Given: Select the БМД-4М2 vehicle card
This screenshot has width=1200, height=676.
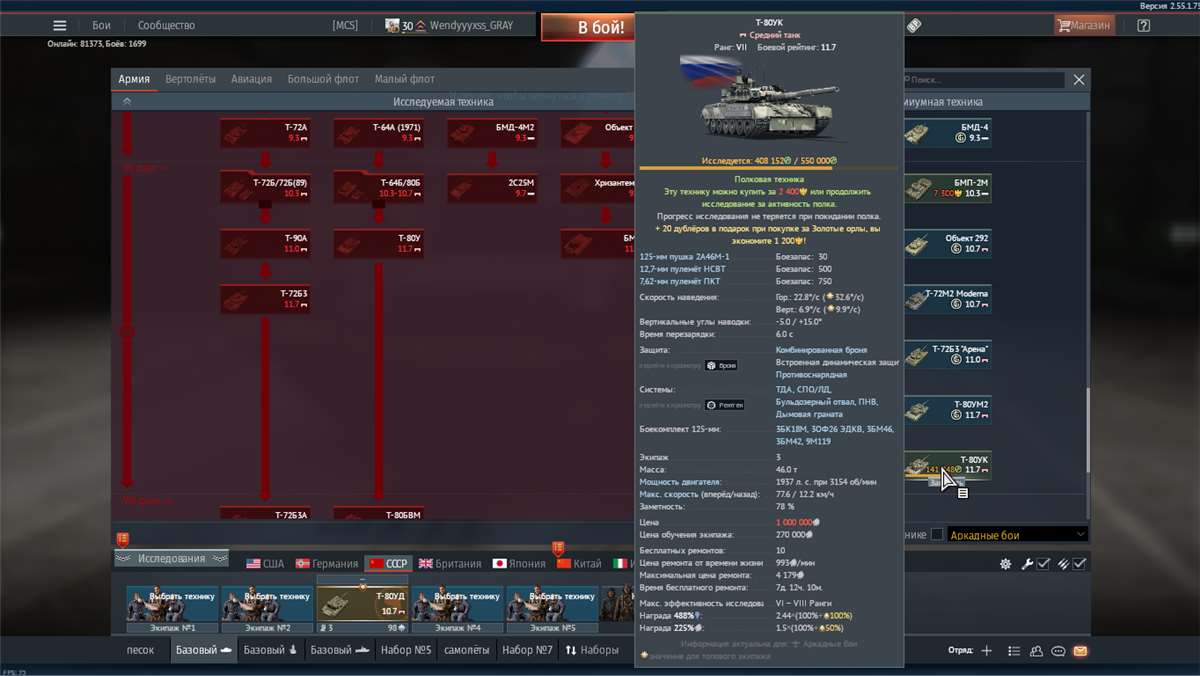Looking at the screenshot, I should click(x=492, y=133).
